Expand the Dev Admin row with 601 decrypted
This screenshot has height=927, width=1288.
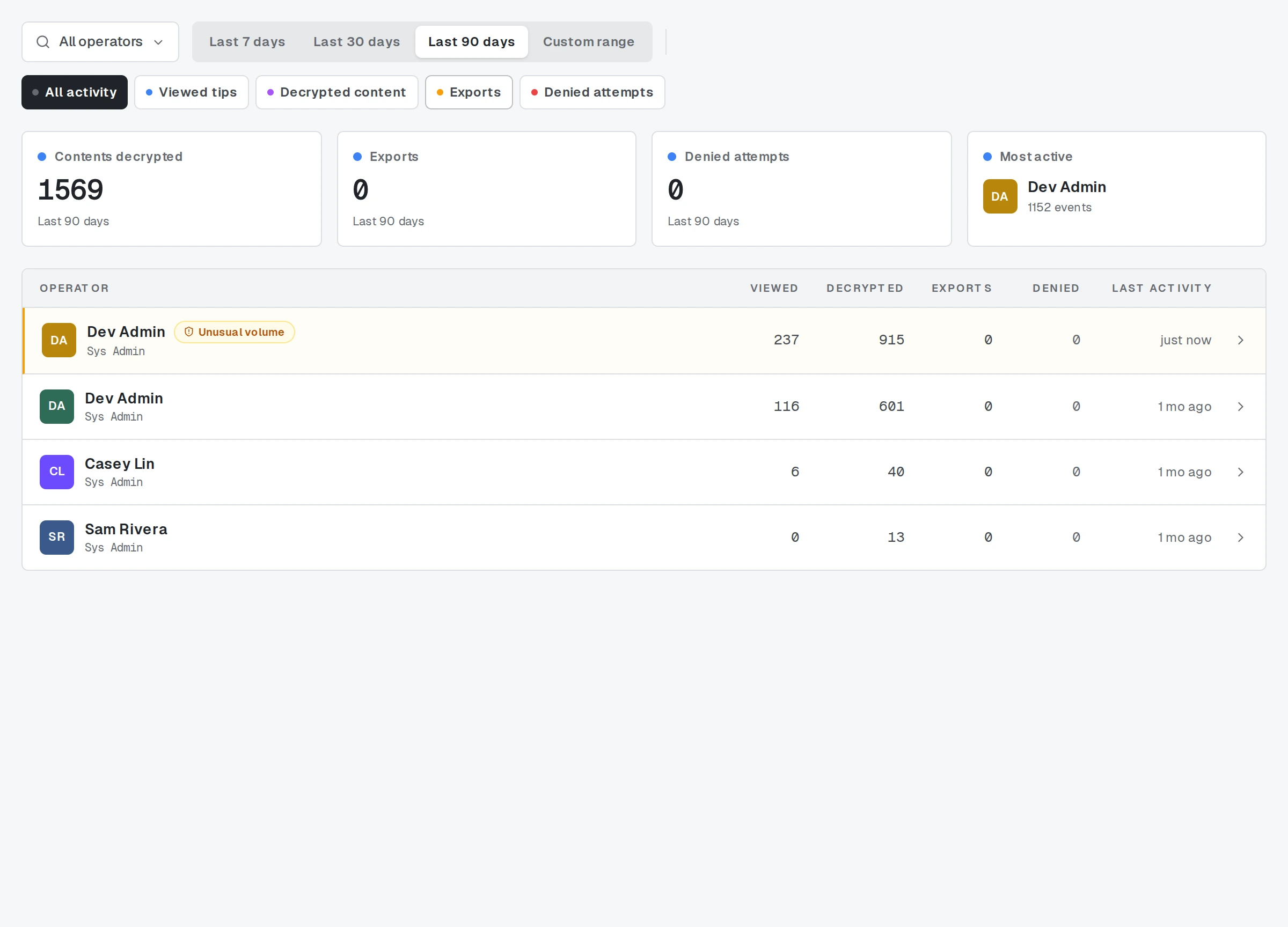coord(1240,407)
